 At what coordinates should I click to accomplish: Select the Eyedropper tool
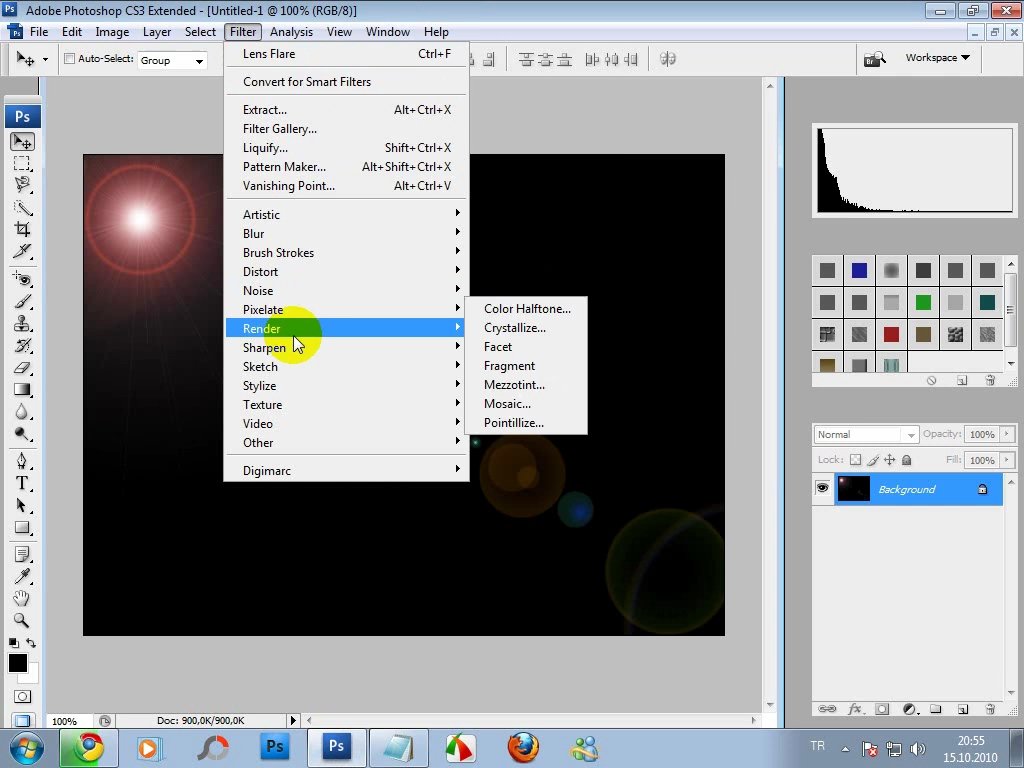(22, 577)
